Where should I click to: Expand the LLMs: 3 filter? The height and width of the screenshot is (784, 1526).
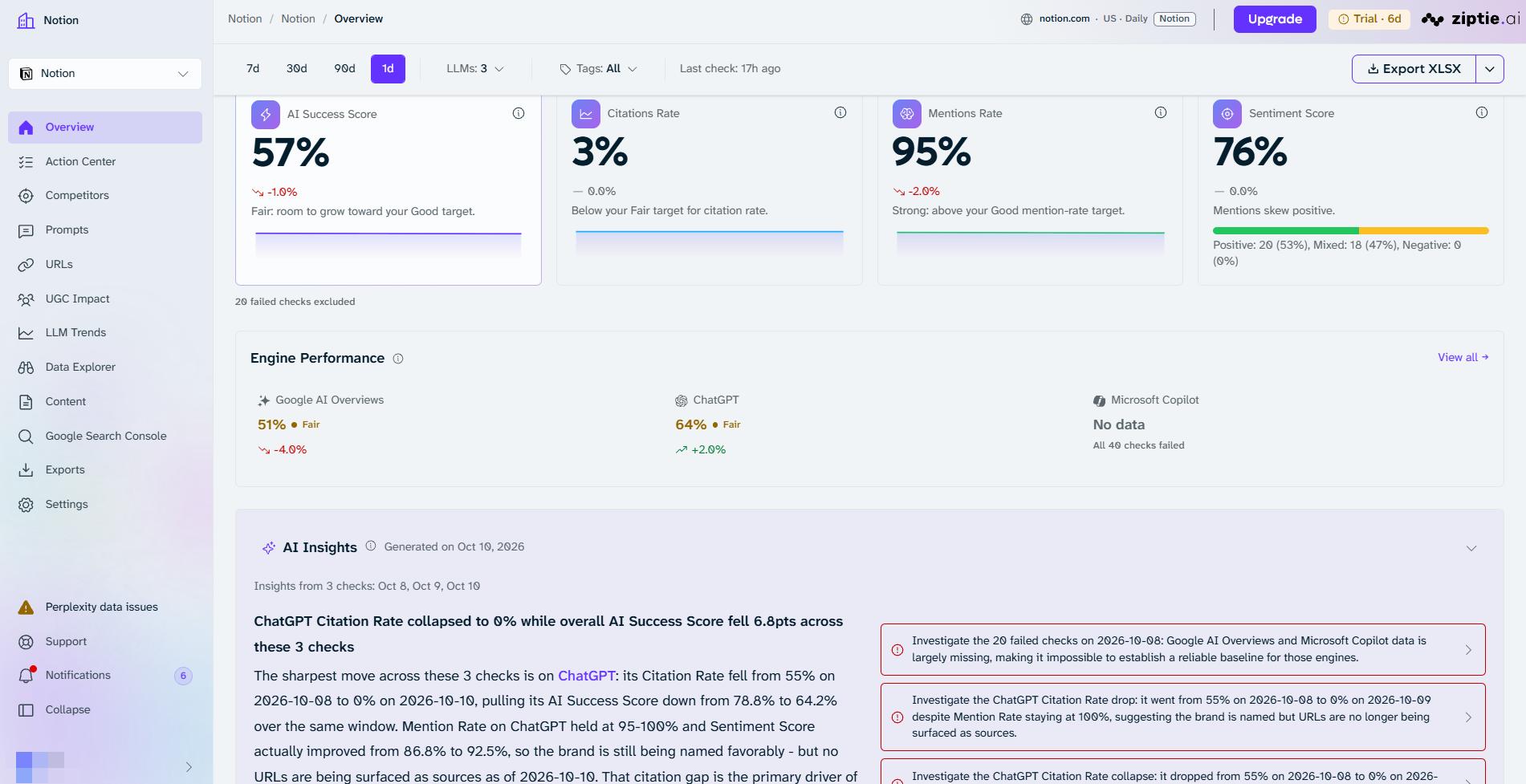pos(475,69)
